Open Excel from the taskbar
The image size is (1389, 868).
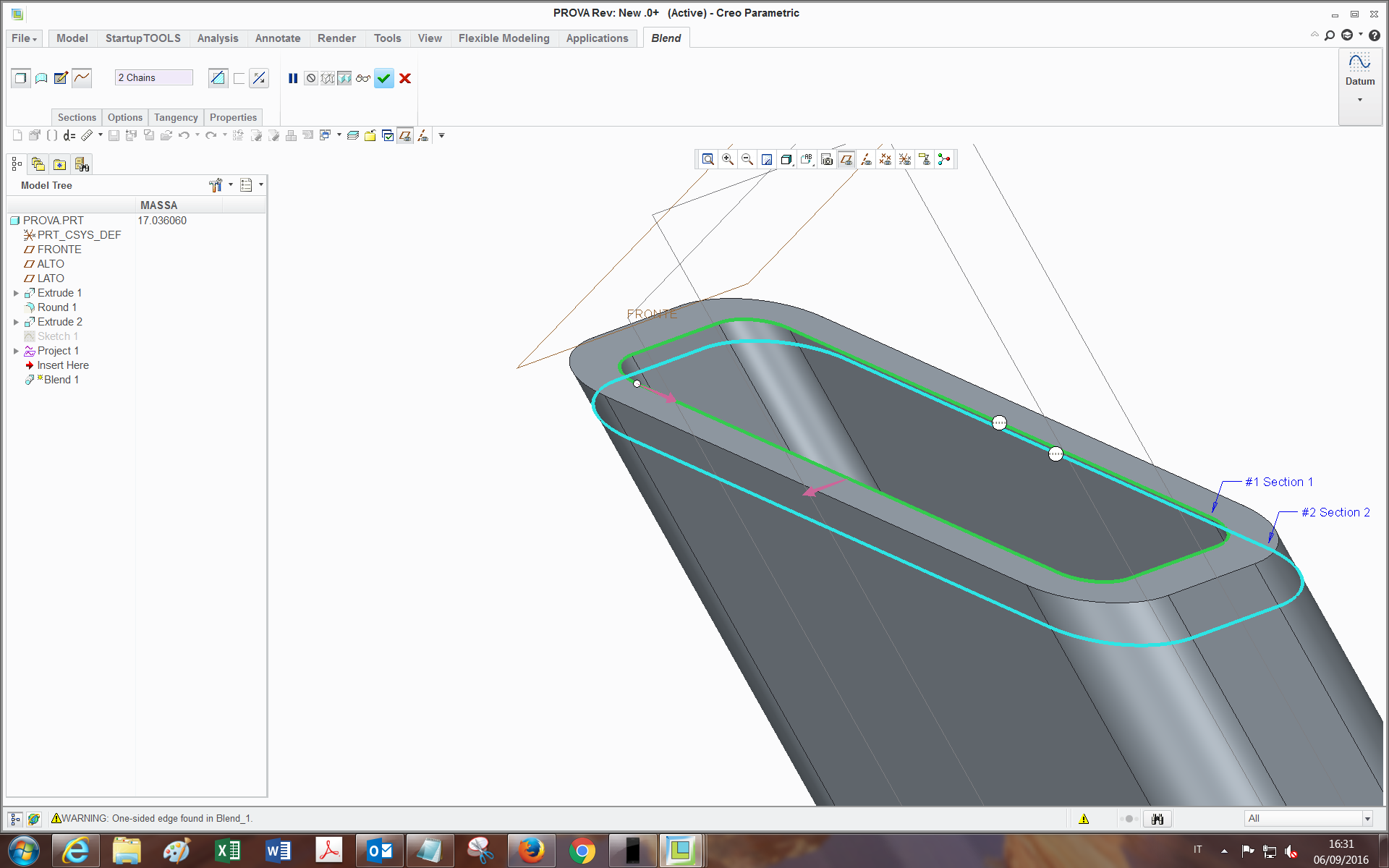tap(229, 851)
